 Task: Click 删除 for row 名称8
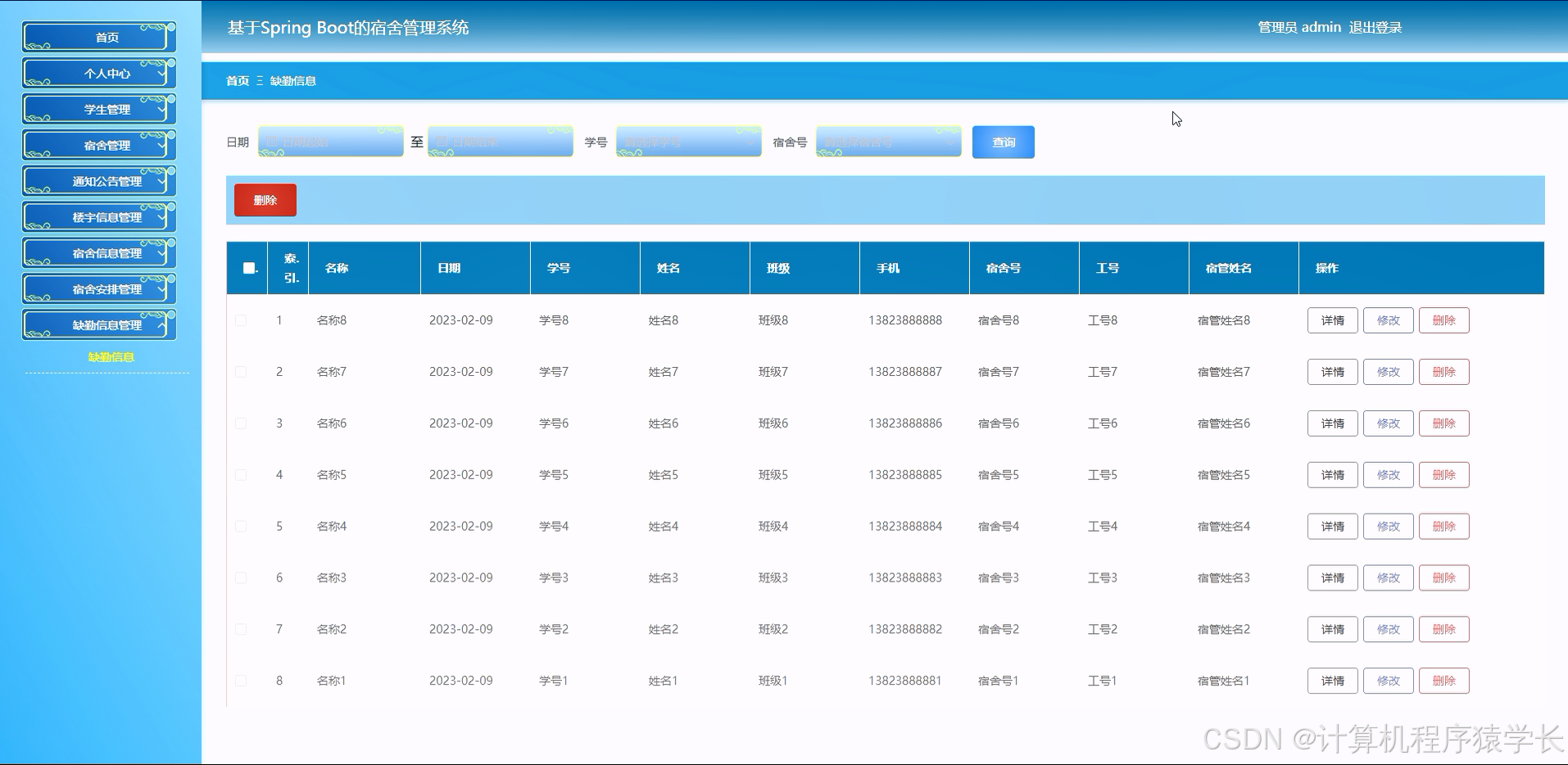[x=1443, y=320]
